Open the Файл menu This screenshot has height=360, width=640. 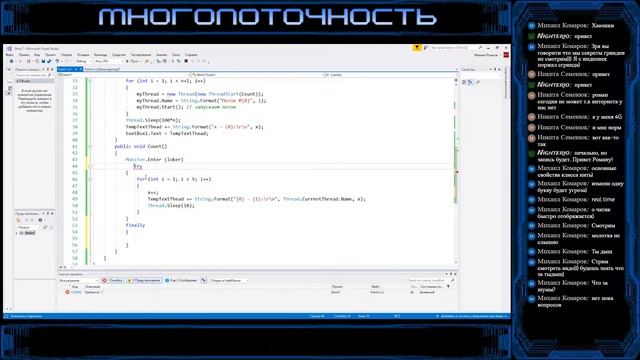tap(9, 55)
